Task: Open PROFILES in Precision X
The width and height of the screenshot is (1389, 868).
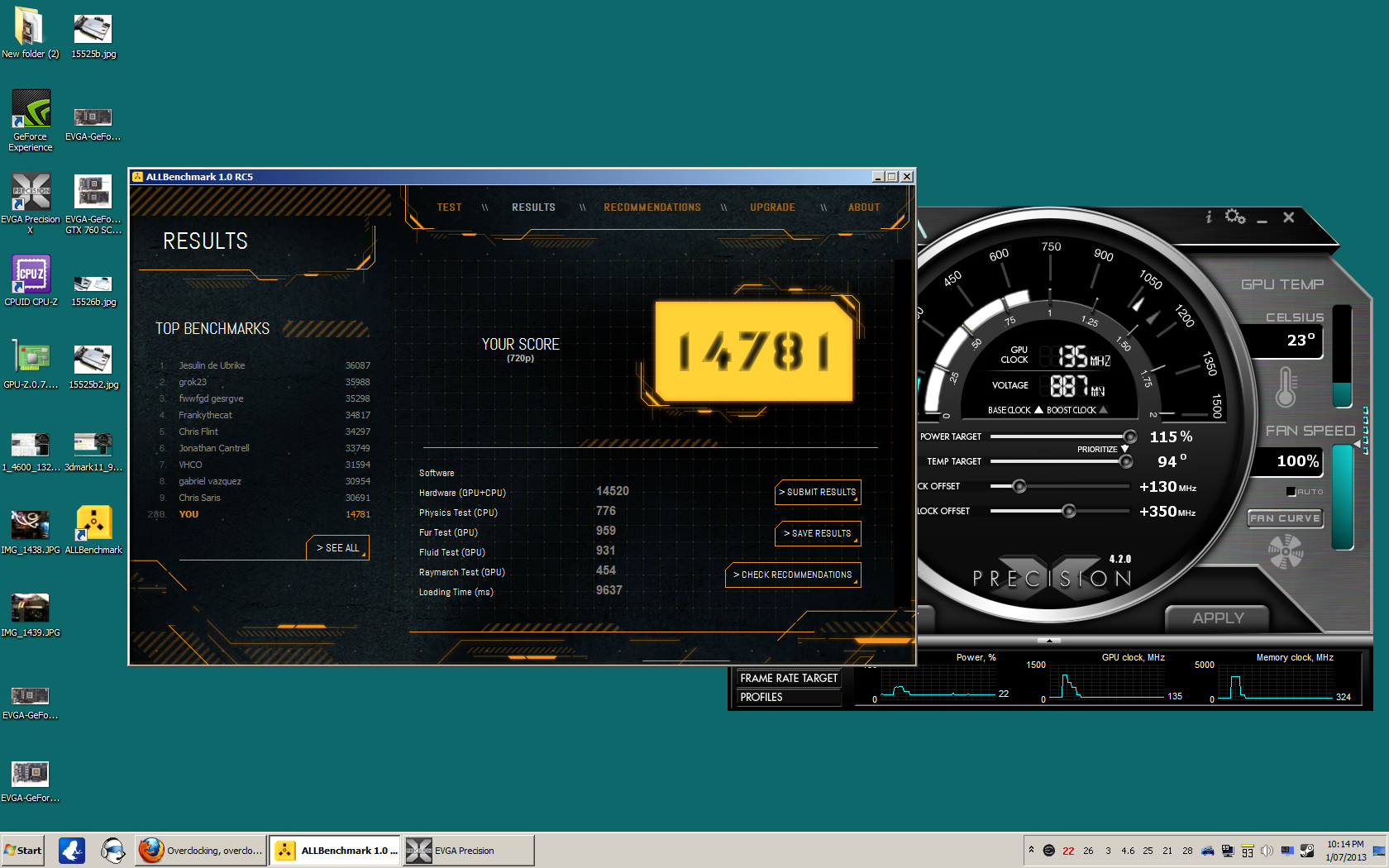Action: tap(788, 697)
